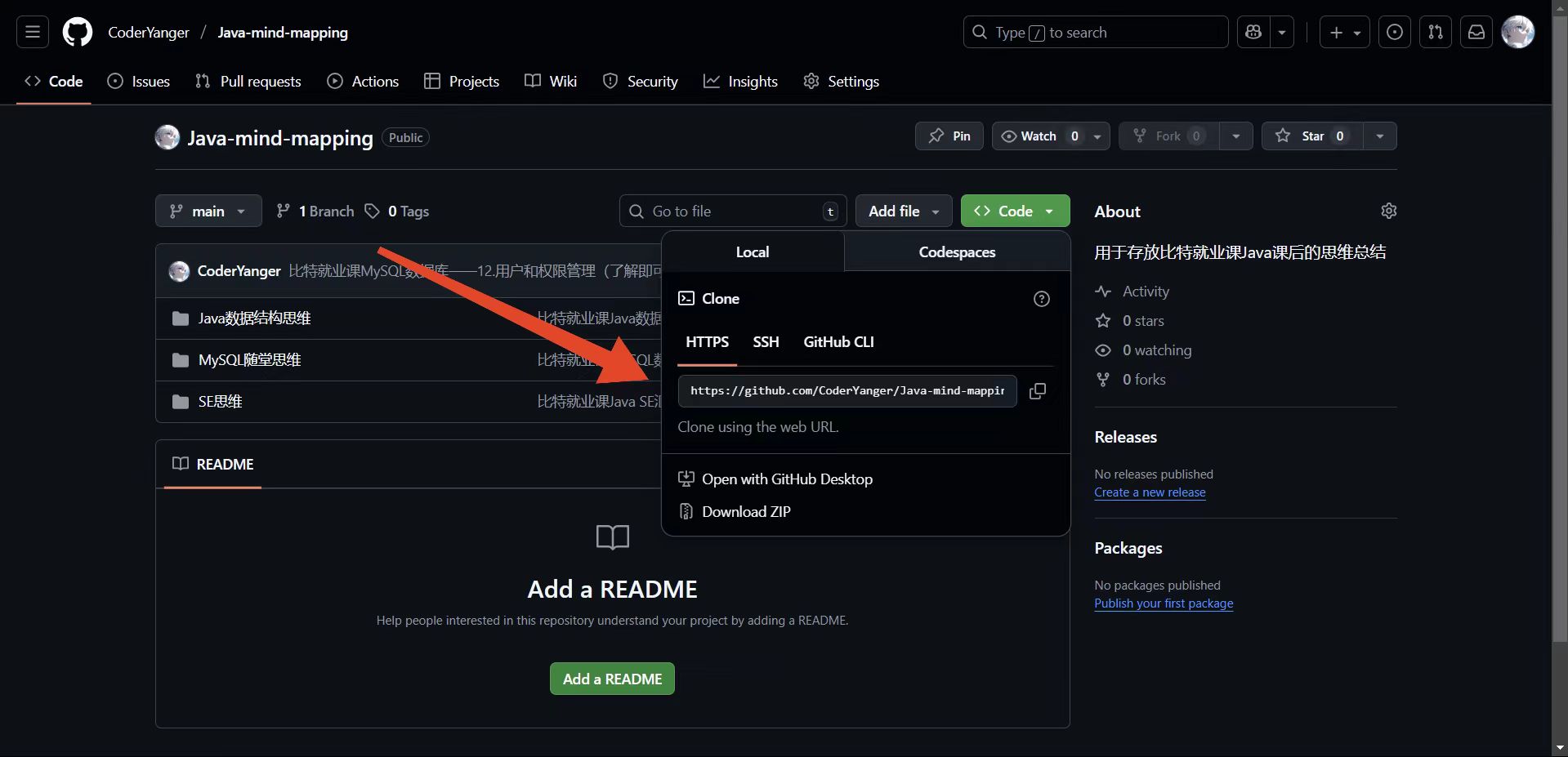Open the main branch selector
Viewport: 1568px width, 757px height.
[x=208, y=211]
